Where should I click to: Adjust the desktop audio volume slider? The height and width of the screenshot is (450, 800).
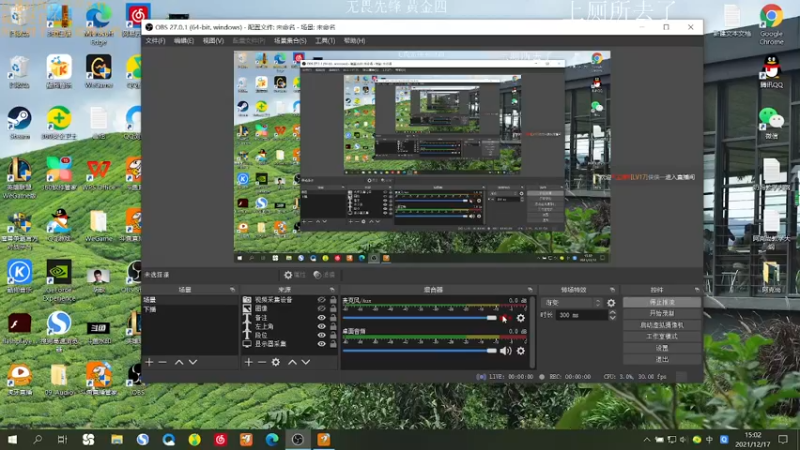pyautogui.click(x=419, y=351)
